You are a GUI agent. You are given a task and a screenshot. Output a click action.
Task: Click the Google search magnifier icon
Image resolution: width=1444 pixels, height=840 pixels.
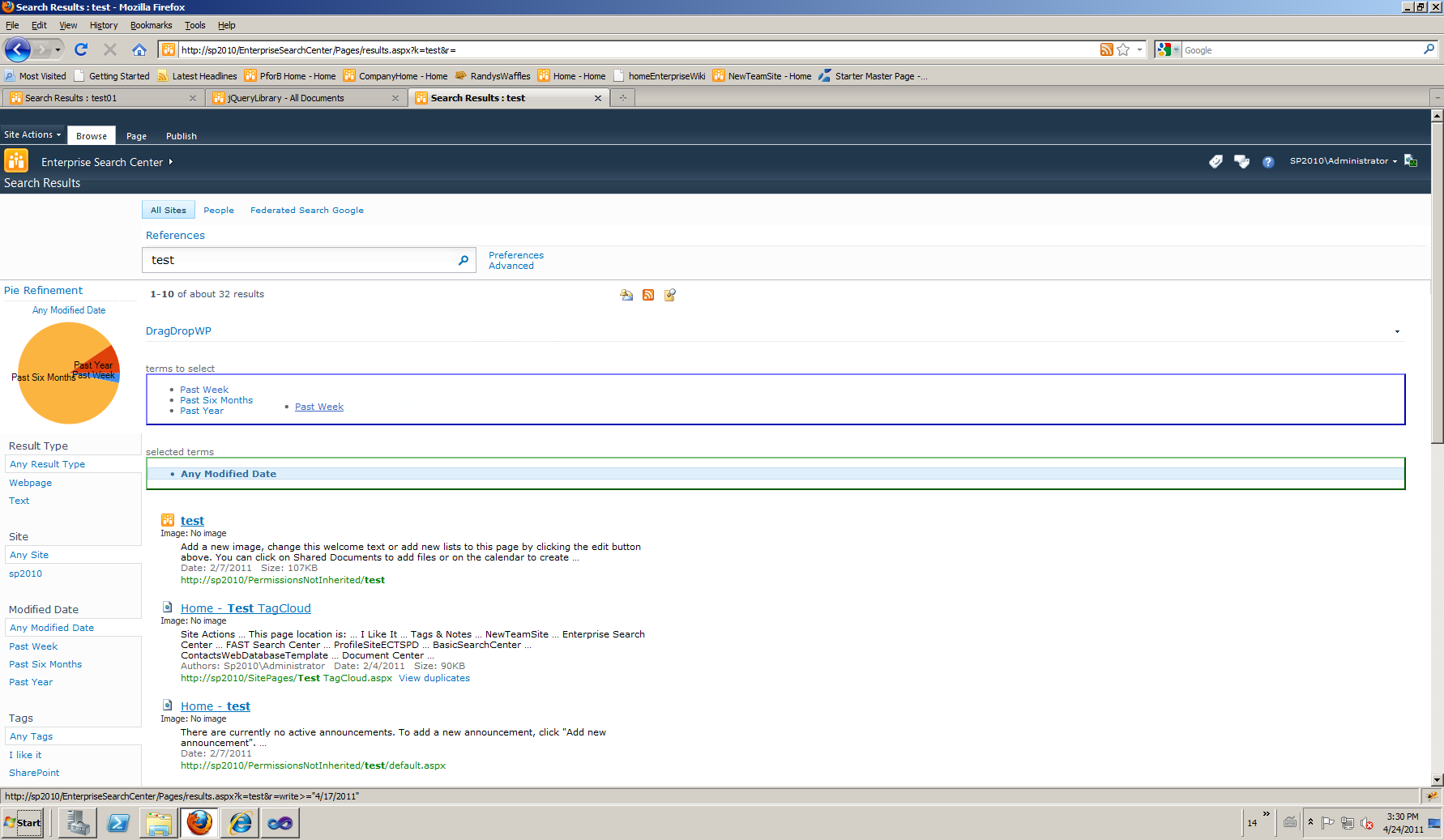(x=1429, y=49)
